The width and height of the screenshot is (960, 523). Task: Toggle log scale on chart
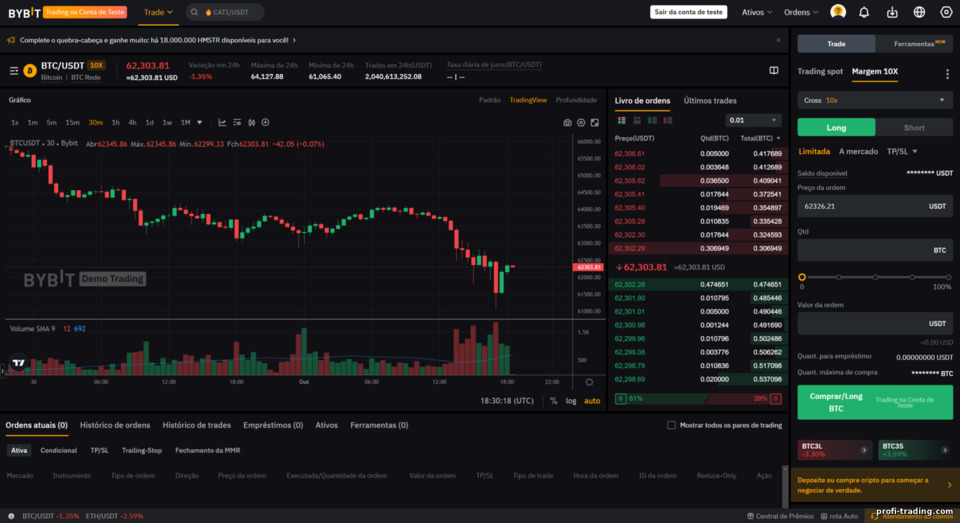tap(571, 401)
